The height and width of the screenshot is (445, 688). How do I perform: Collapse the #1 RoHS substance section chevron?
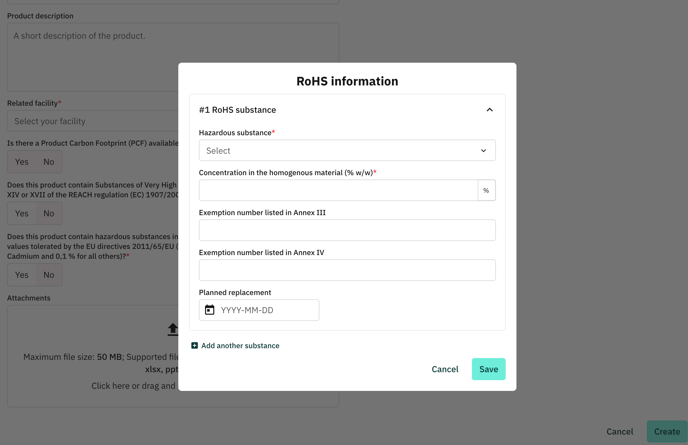[x=490, y=110]
